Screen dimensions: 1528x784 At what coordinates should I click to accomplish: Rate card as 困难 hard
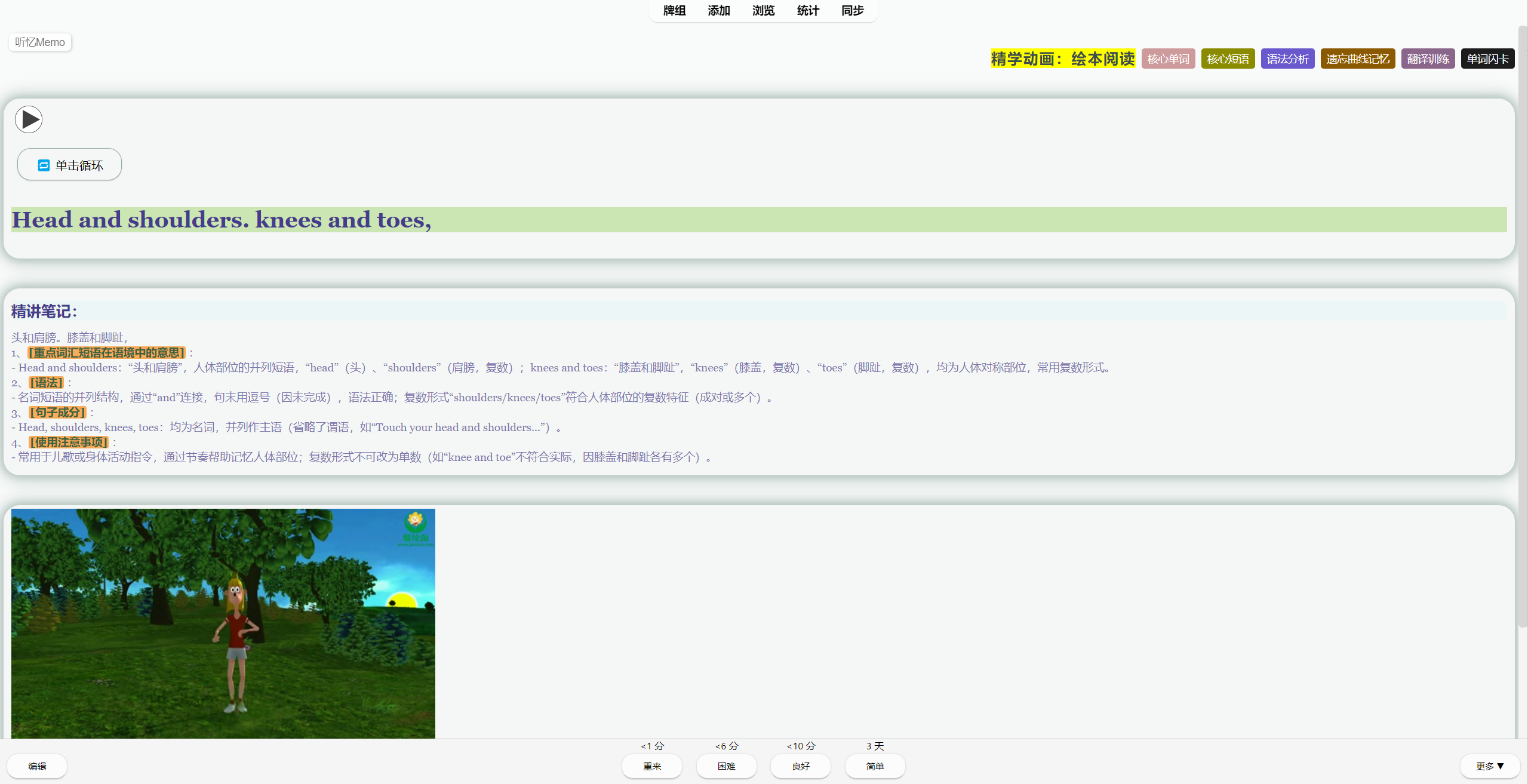click(x=727, y=766)
